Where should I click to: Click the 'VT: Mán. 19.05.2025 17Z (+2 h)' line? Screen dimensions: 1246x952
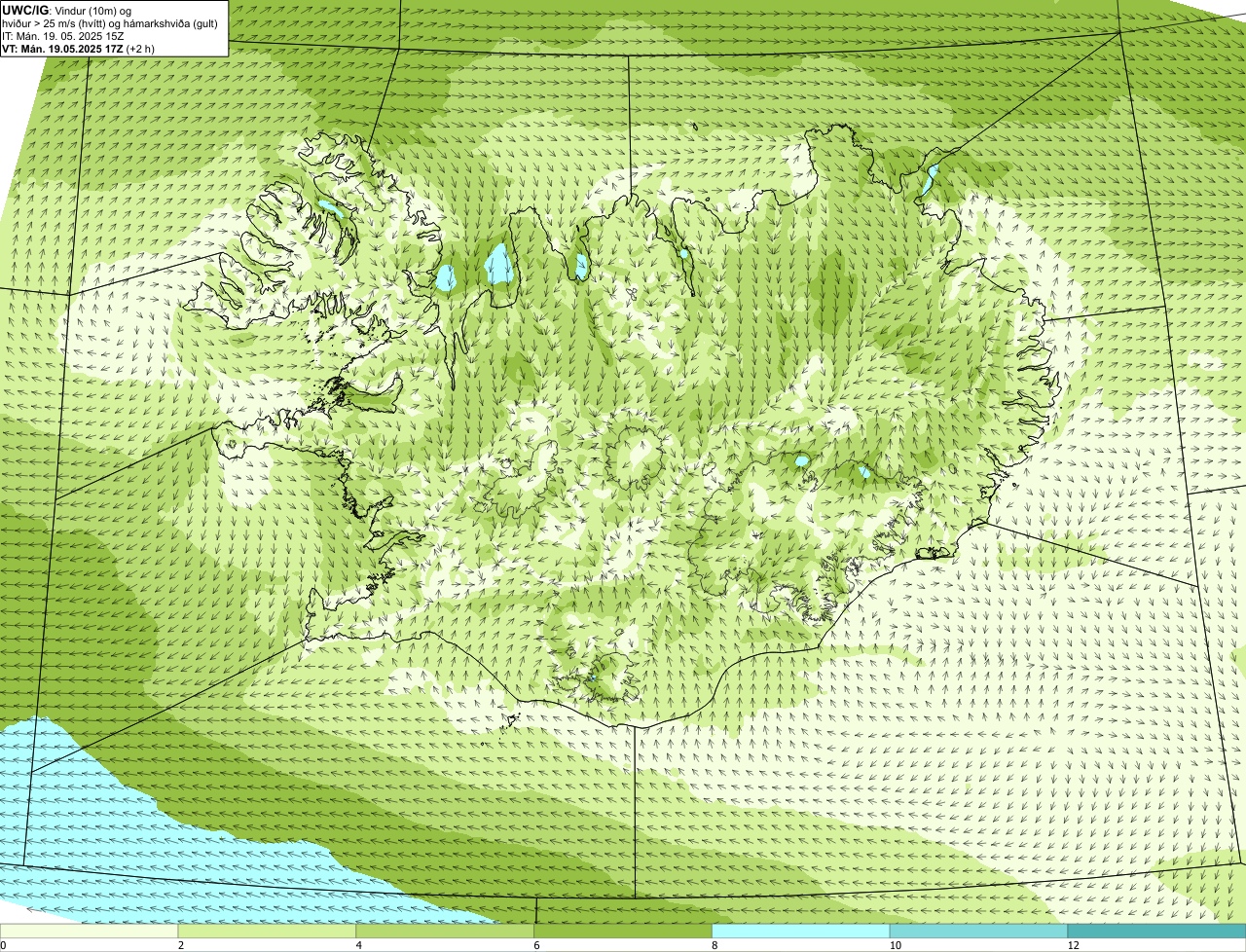(x=78, y=48)
